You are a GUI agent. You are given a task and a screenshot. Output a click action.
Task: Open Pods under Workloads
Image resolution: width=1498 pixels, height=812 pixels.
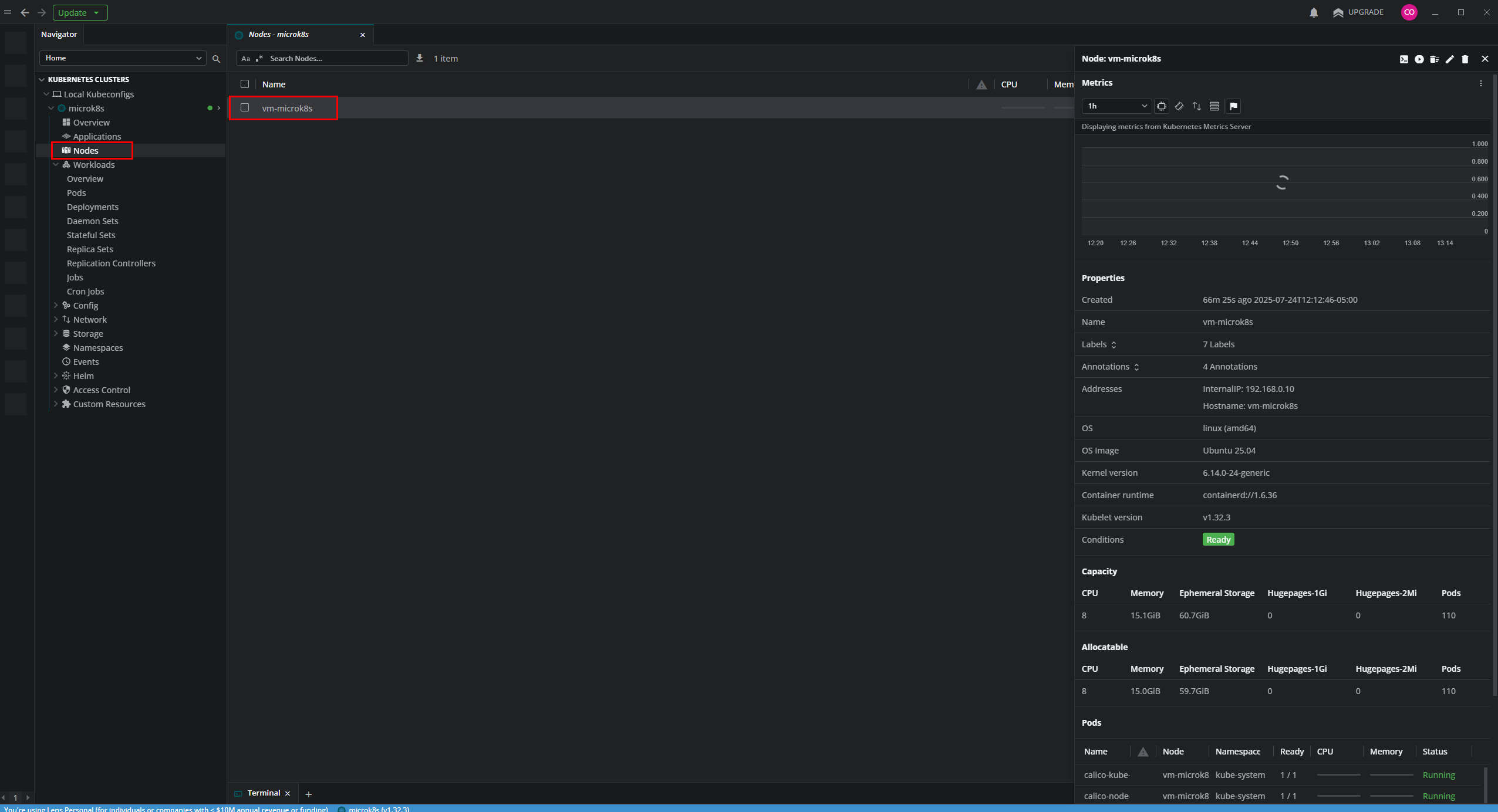point(76,193)
